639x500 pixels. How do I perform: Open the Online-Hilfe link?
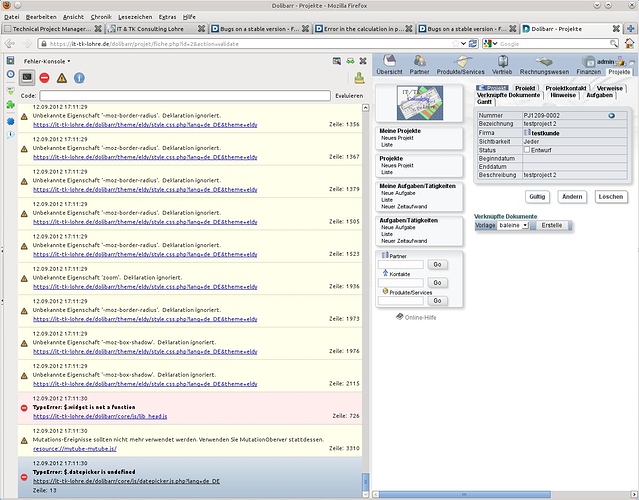coord(420,317)
